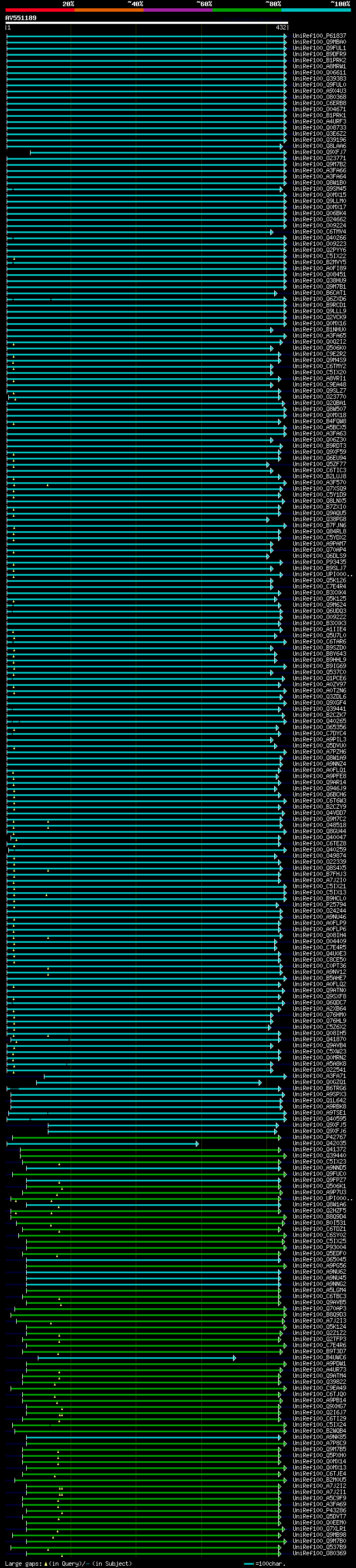Click the green alignment bar for P42767

point(147,1137)
